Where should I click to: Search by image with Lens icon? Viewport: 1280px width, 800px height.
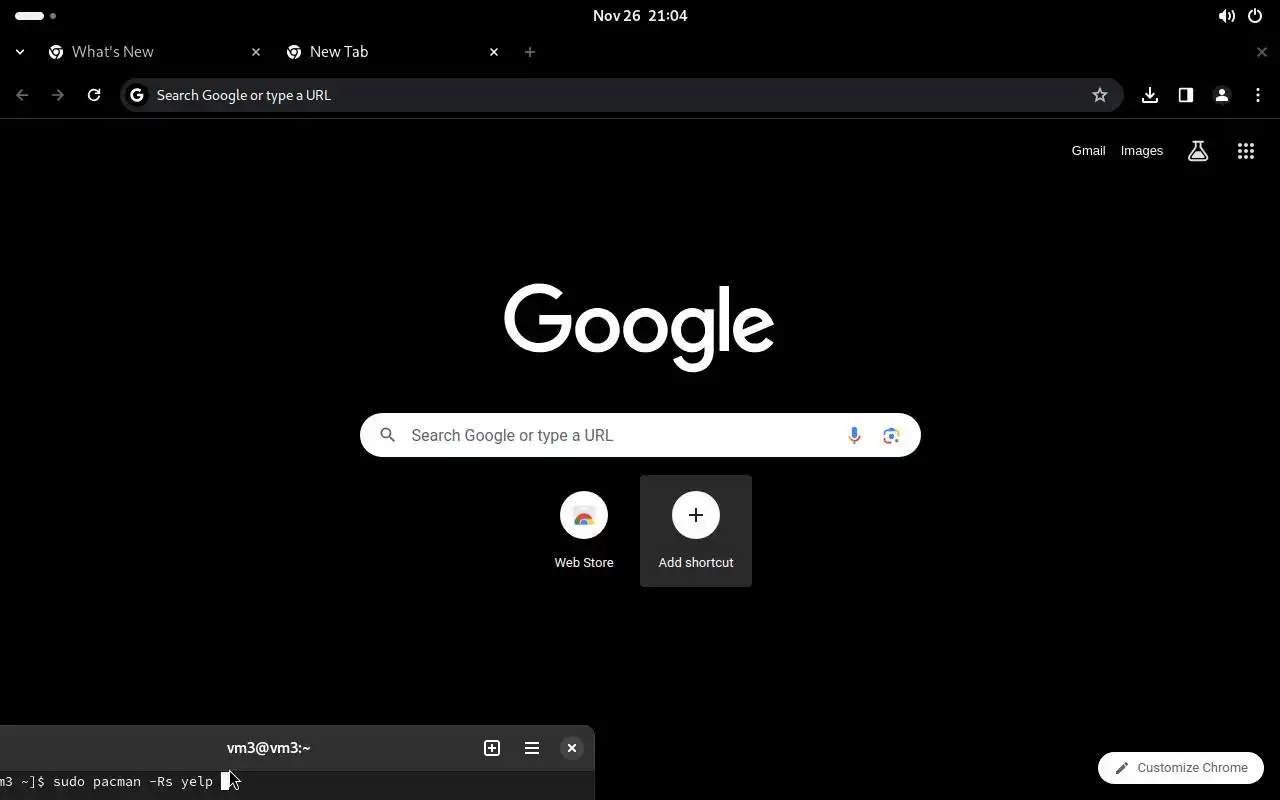[x=891, y=435]
